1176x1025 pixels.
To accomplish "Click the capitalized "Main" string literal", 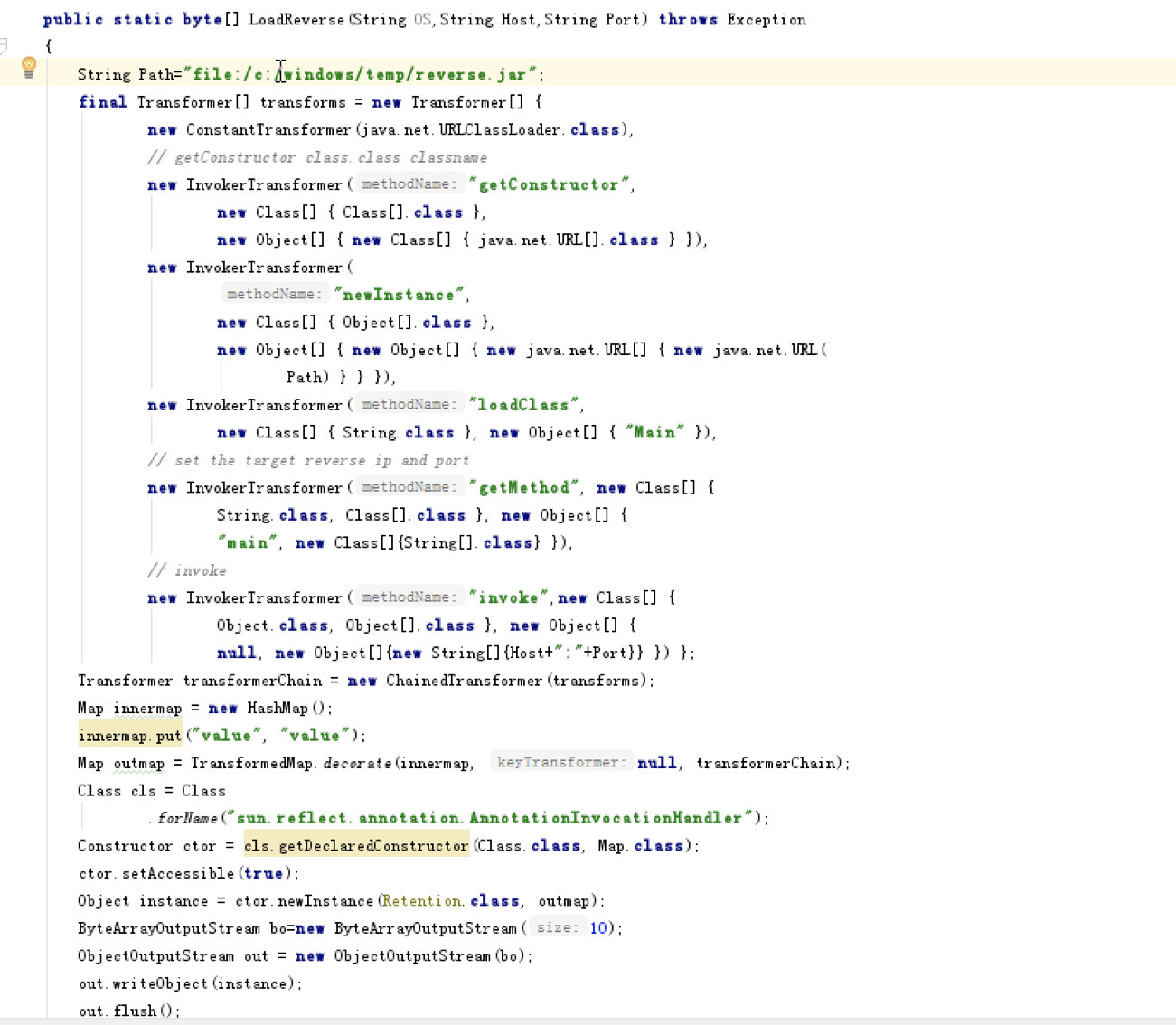I will click(654, 433).
